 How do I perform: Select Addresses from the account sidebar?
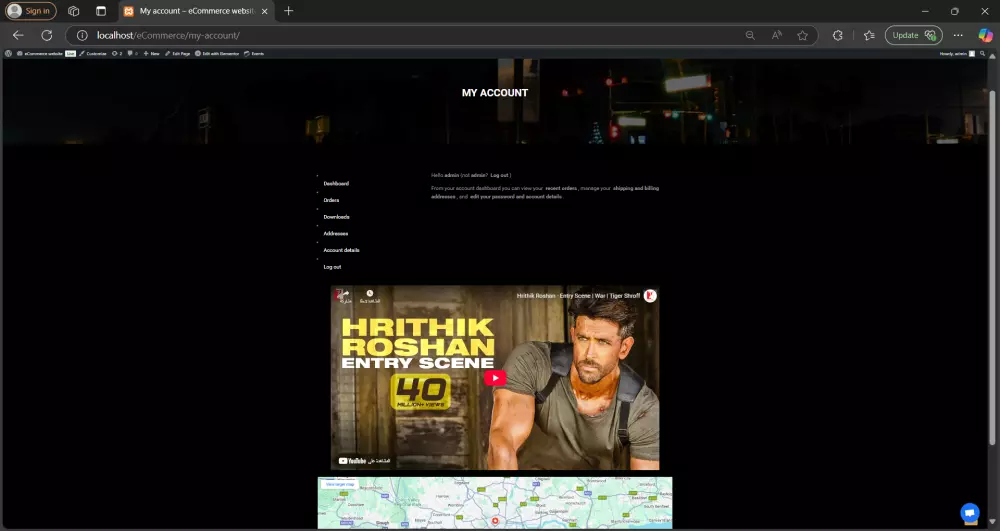[x=335, y=233]
